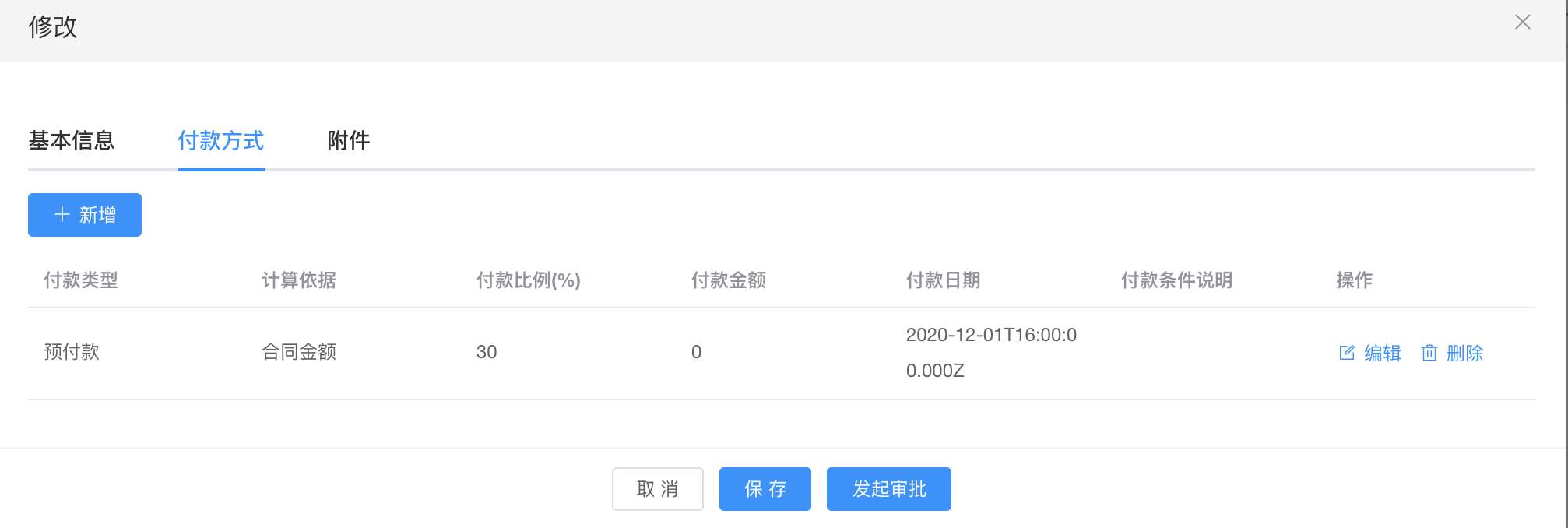1568x528 pixels.
Task: Click the 付款条件说明 column header
Action: click(1176, 280)
